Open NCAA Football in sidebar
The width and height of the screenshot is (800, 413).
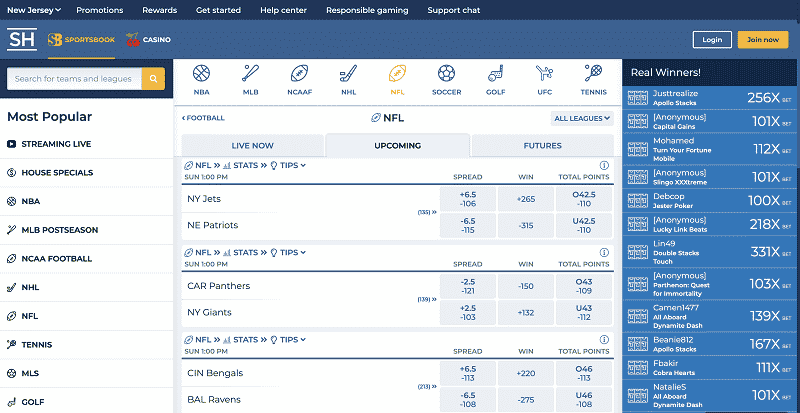pos(86,258)
